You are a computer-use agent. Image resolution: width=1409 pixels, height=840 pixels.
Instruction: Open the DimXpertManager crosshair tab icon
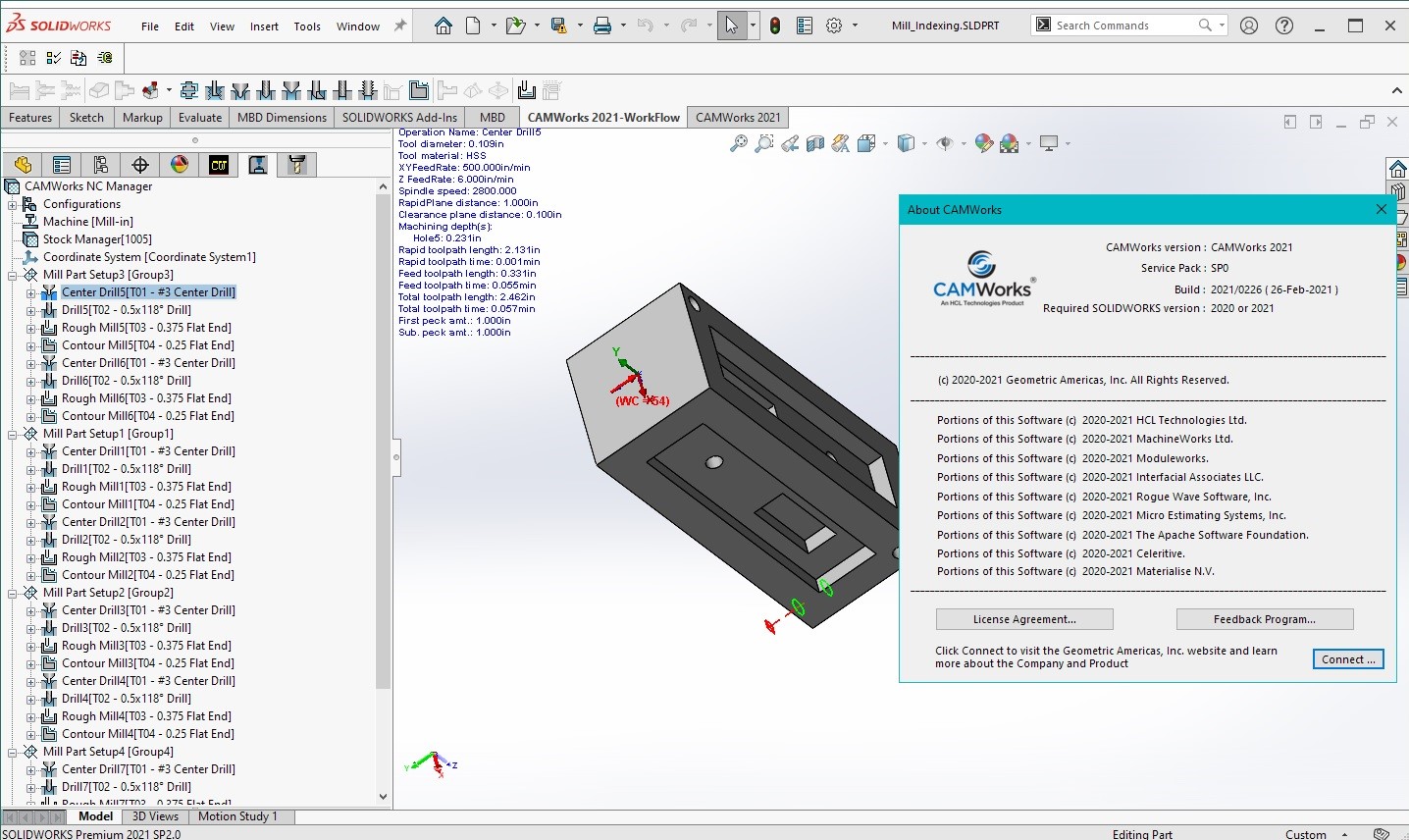[140, 165]
